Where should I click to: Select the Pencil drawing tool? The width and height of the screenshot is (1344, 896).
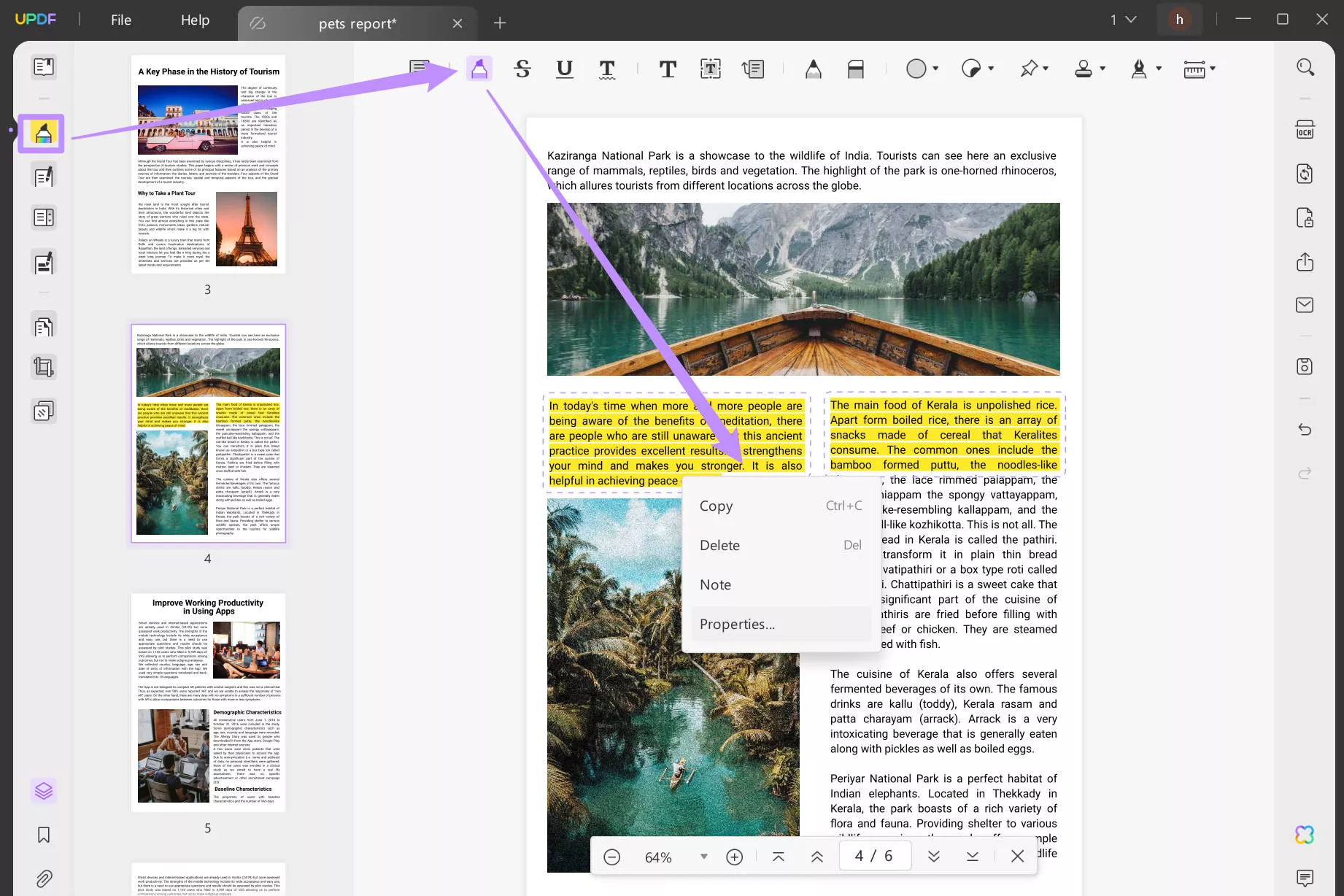click(x=814, y=69)
